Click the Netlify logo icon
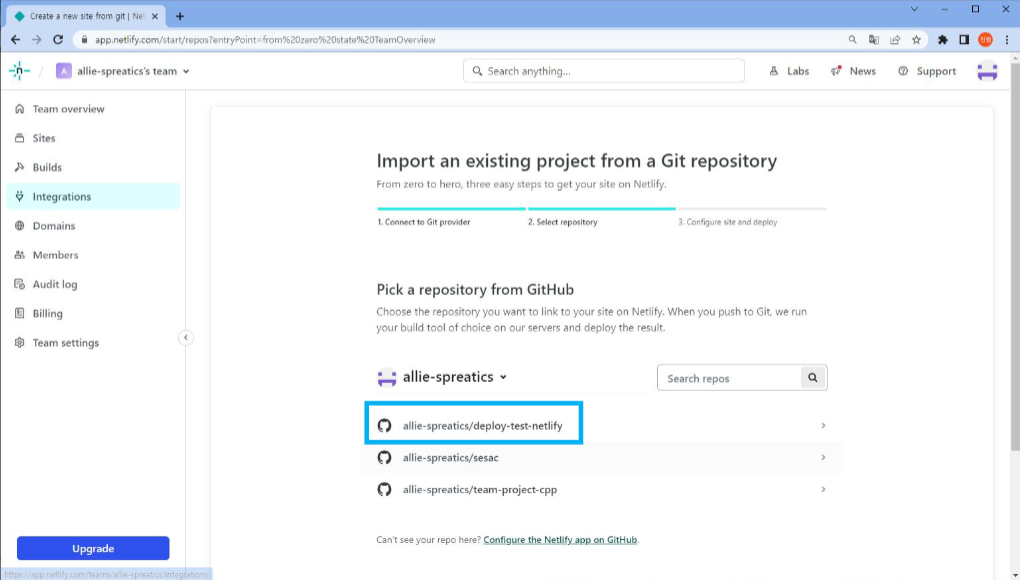Screen dimensions: 1020x580 20,71
